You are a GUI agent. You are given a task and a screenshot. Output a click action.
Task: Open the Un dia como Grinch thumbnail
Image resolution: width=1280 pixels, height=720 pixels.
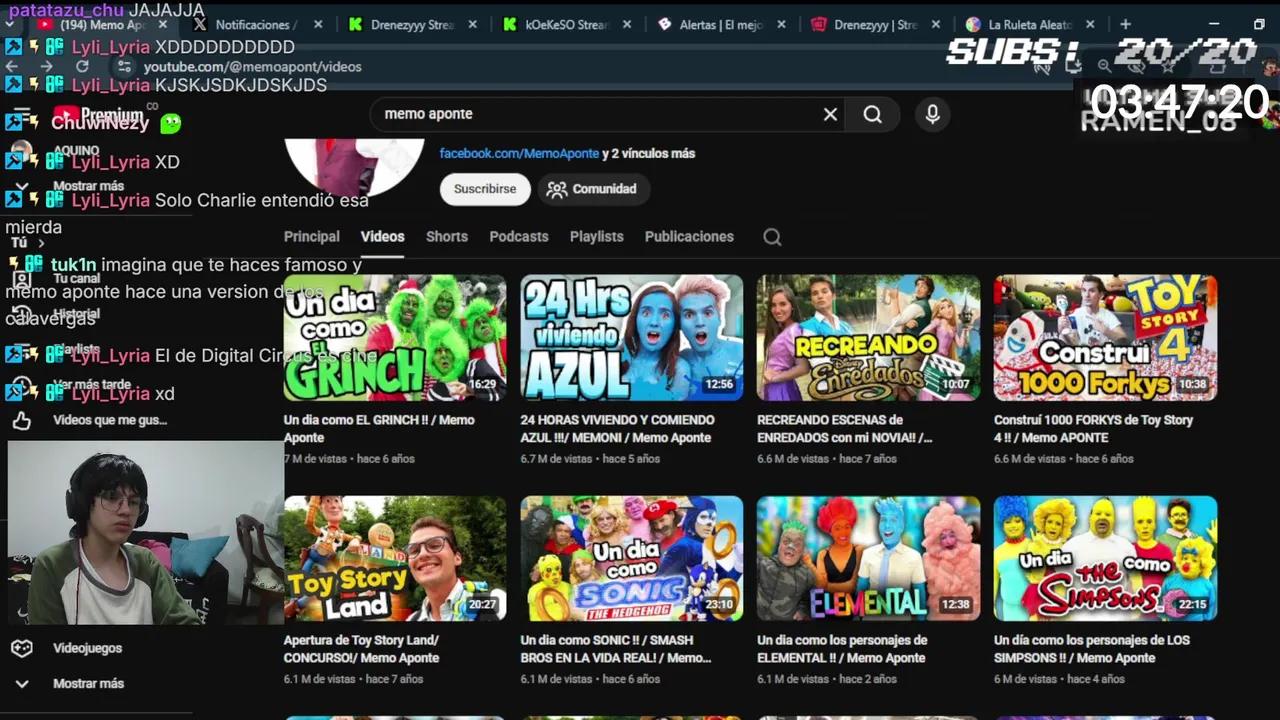tap(395, 338)
